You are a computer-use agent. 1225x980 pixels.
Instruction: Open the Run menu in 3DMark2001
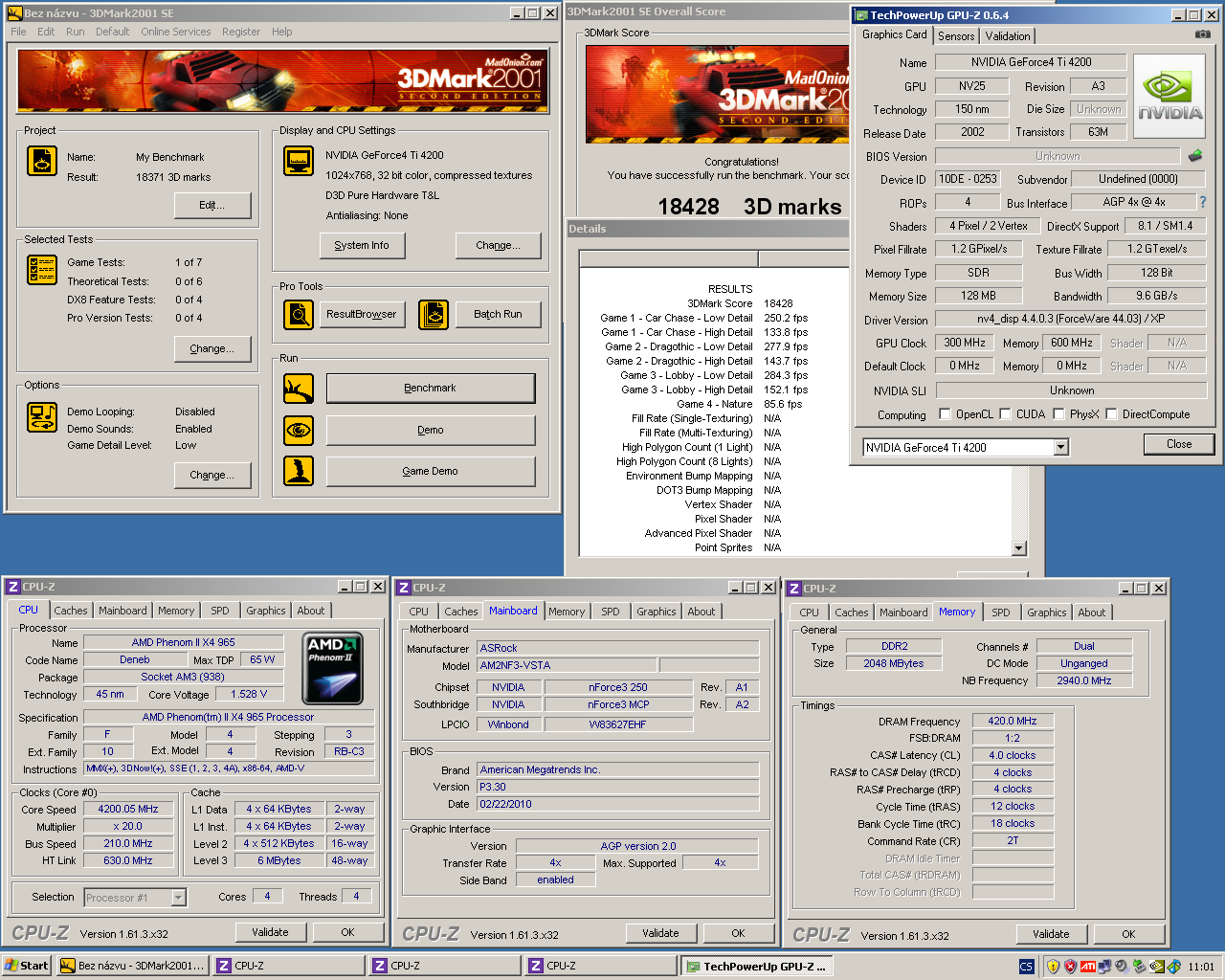click(75, 32)
